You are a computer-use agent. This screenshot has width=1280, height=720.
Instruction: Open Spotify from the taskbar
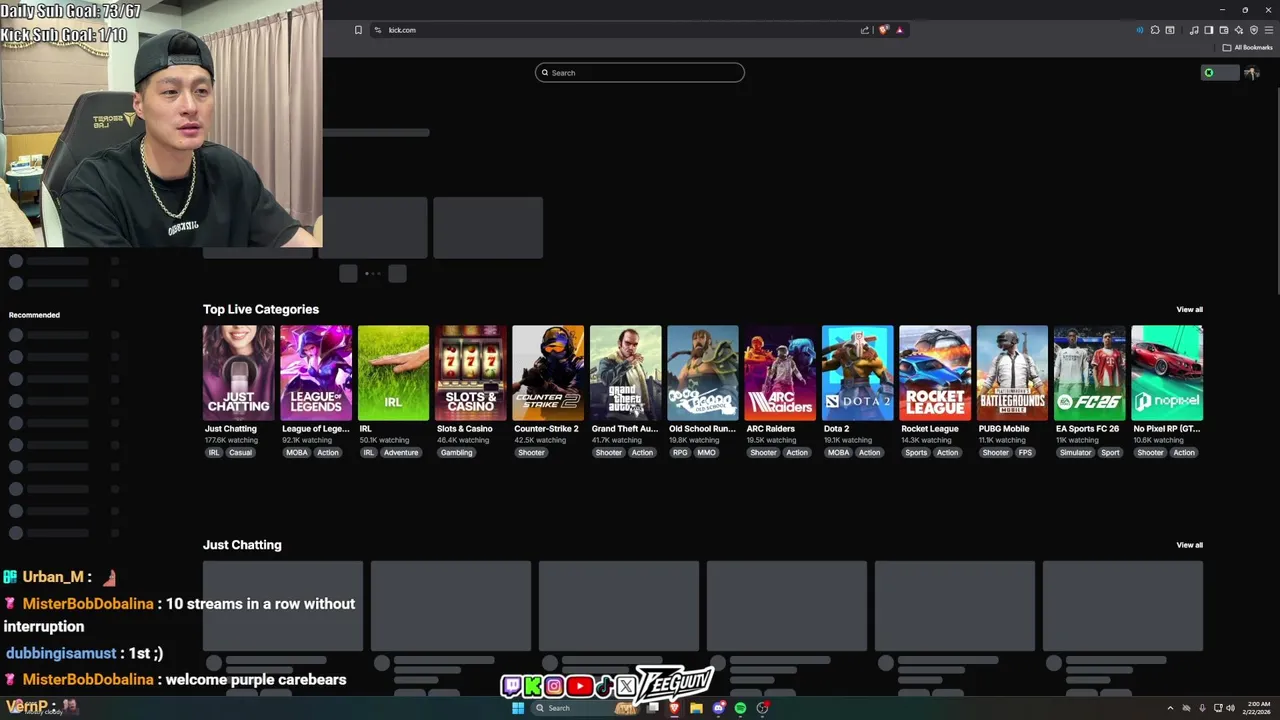click(740, 708)
